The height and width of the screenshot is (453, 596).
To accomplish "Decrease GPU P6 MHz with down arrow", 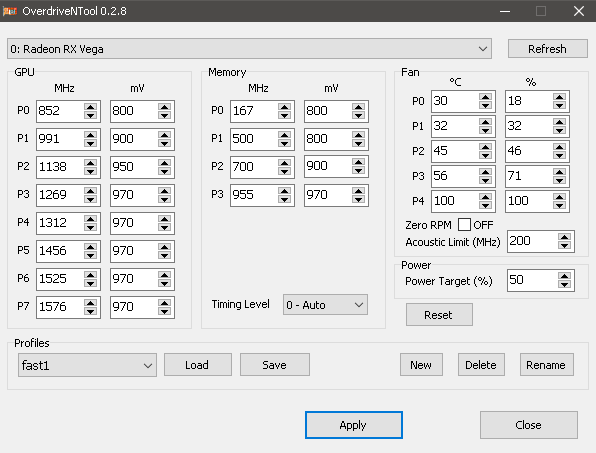I will click(x=90, y=283).
